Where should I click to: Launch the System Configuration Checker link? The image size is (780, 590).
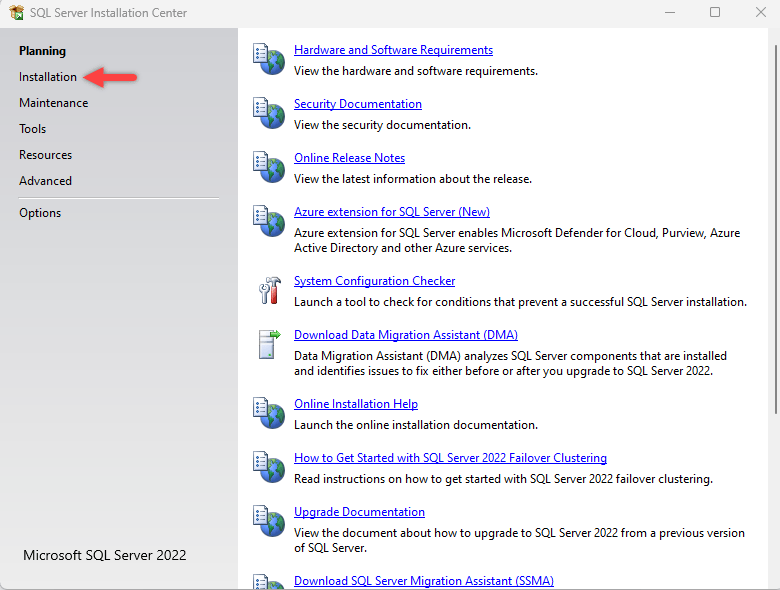click(x=375, y=281)
